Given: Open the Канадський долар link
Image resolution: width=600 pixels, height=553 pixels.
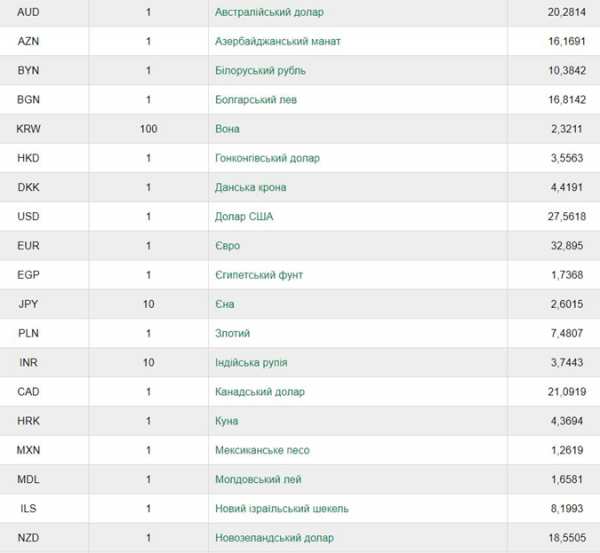Looking at the screenshot, I should 260,392.
